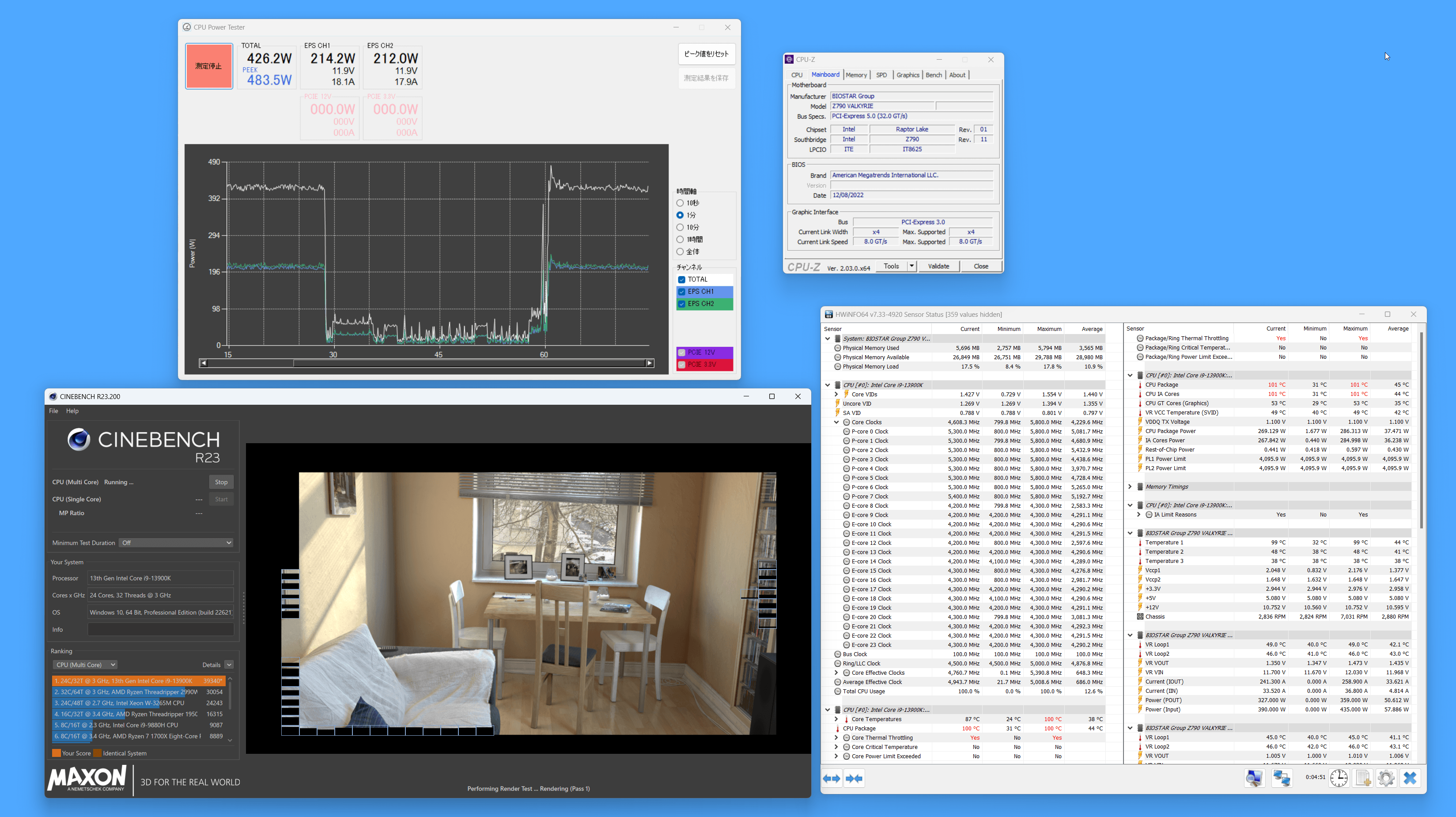Click CPU-Z Validate button
The image size is (1456, 817).
[938, 266]
